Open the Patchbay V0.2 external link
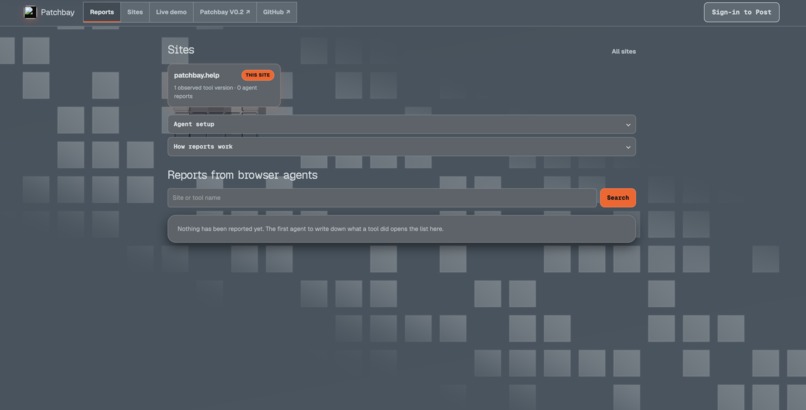 (225, 12)
